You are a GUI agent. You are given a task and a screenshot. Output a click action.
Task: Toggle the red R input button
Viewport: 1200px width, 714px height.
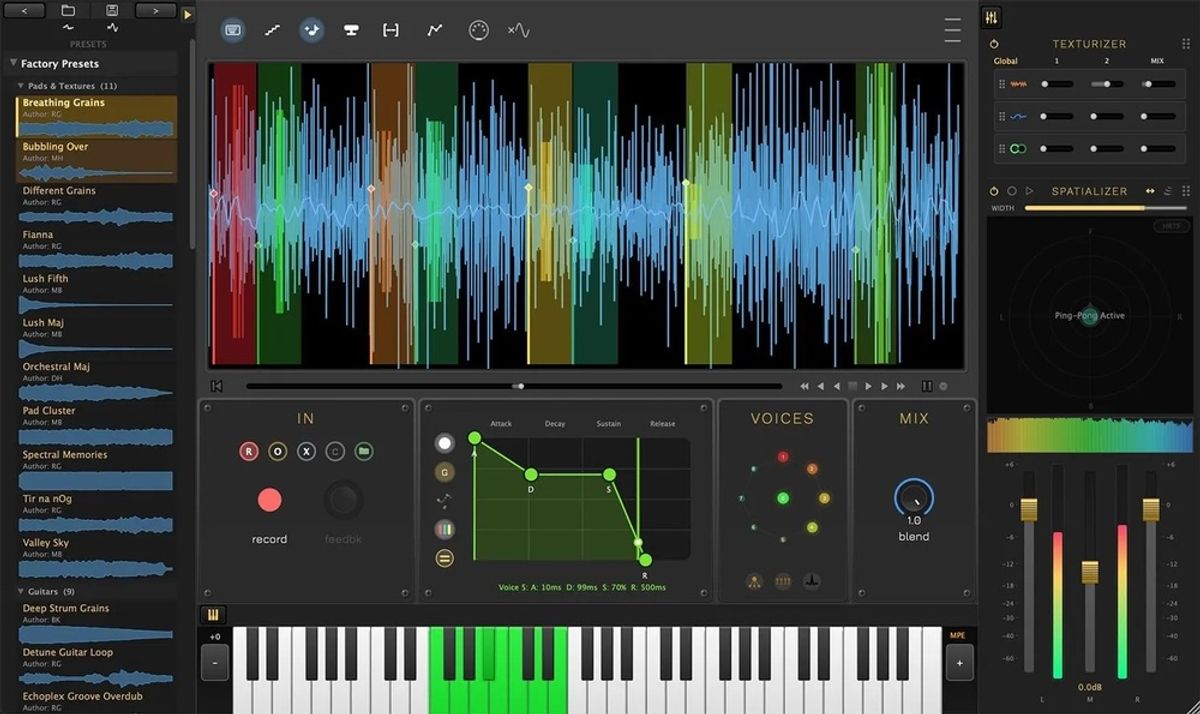[x=249, y=452]
